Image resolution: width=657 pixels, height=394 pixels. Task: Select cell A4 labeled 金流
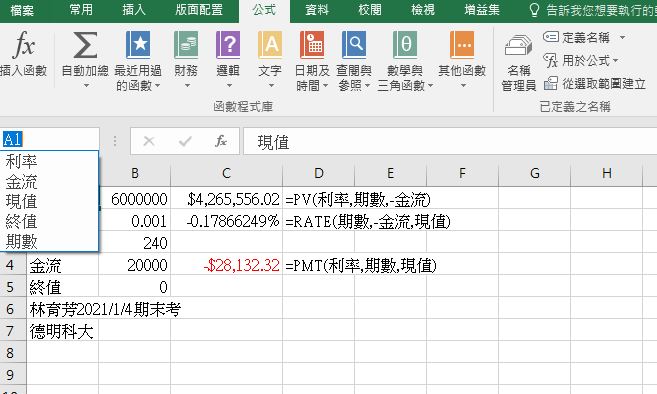click(63, 265)
